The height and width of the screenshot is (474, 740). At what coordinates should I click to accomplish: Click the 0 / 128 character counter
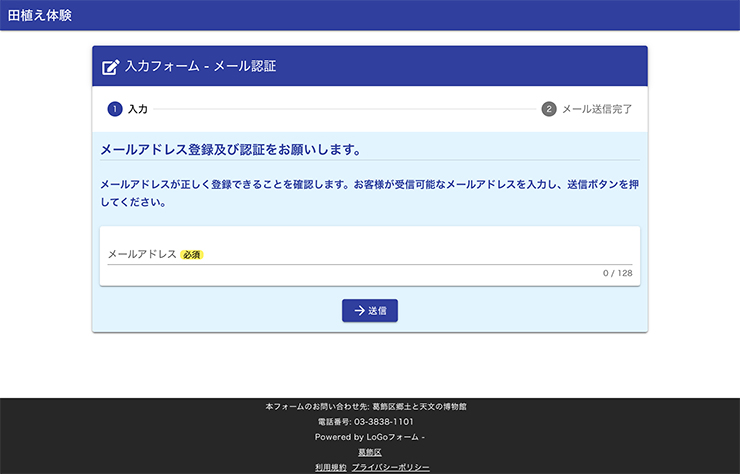(617, 273)
